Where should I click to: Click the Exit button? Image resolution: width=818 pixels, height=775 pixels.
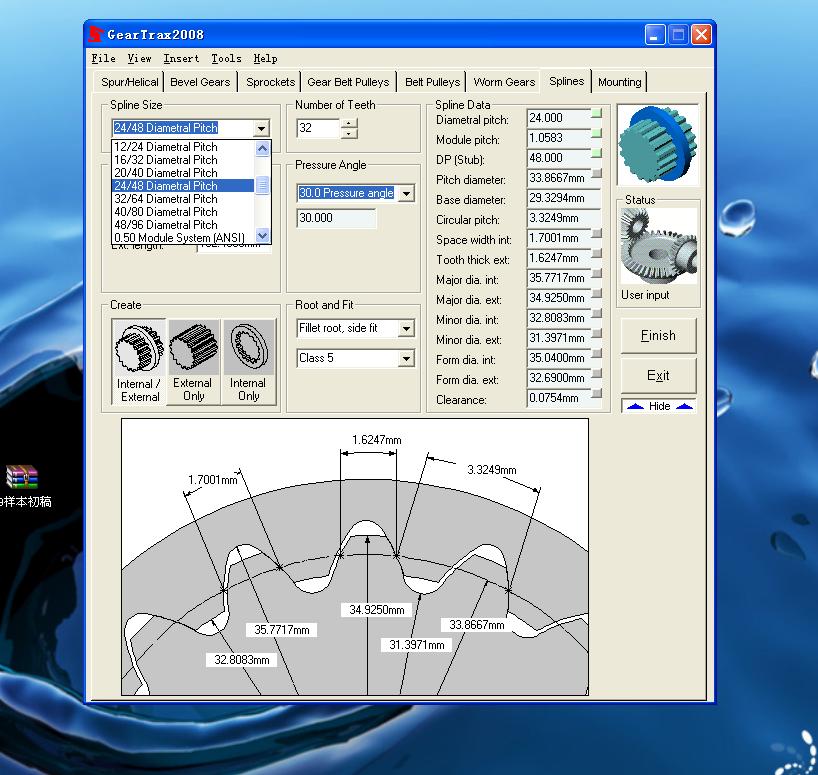click(658, 376)
